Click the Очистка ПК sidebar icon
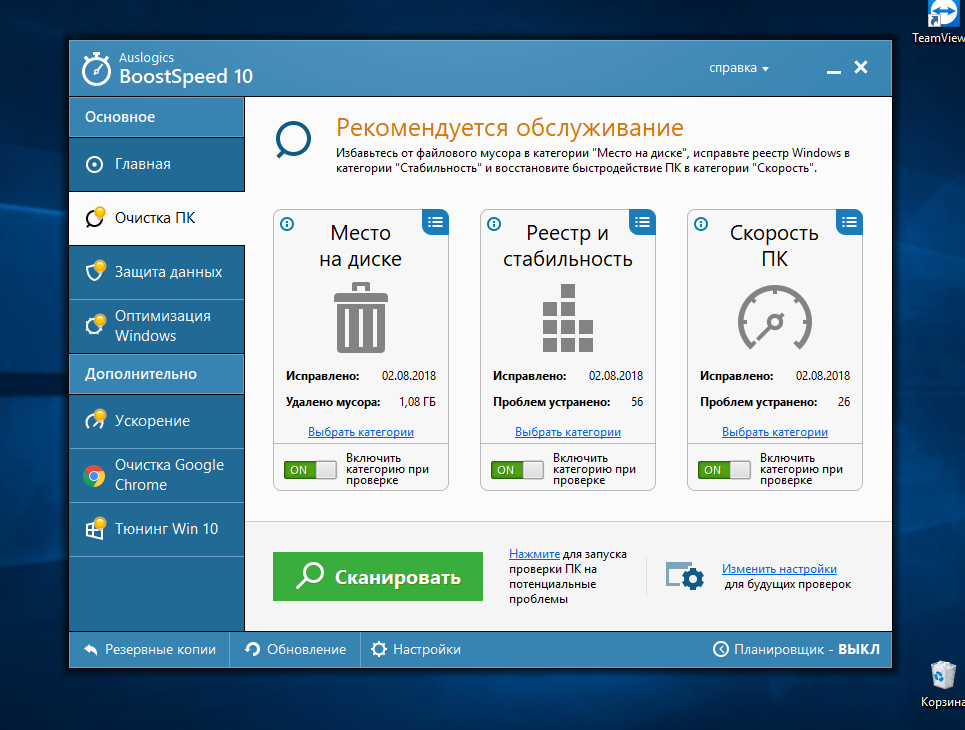 pos(95,217)
